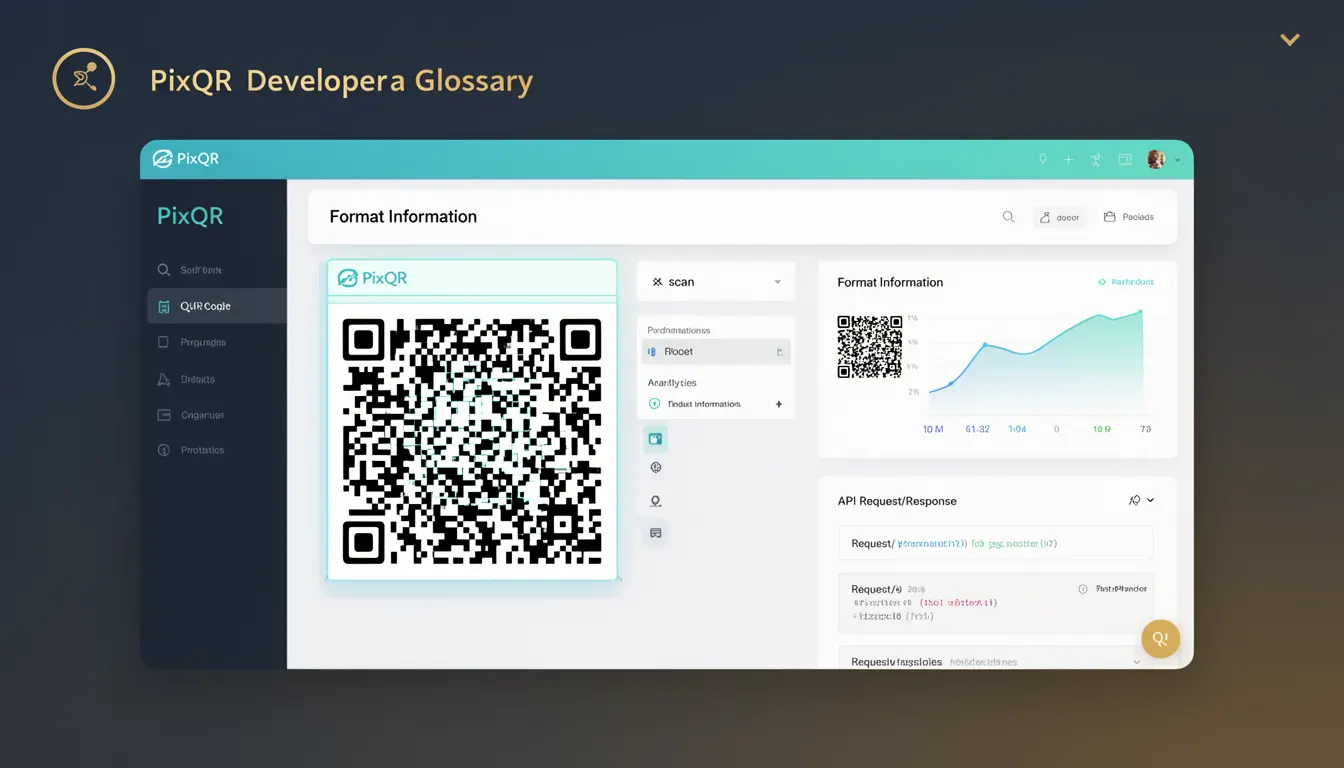The height and width of the screenshot is (768, 1344).
Task: Click the small QR thumbnail beside the chart
Action: (870, 347)
